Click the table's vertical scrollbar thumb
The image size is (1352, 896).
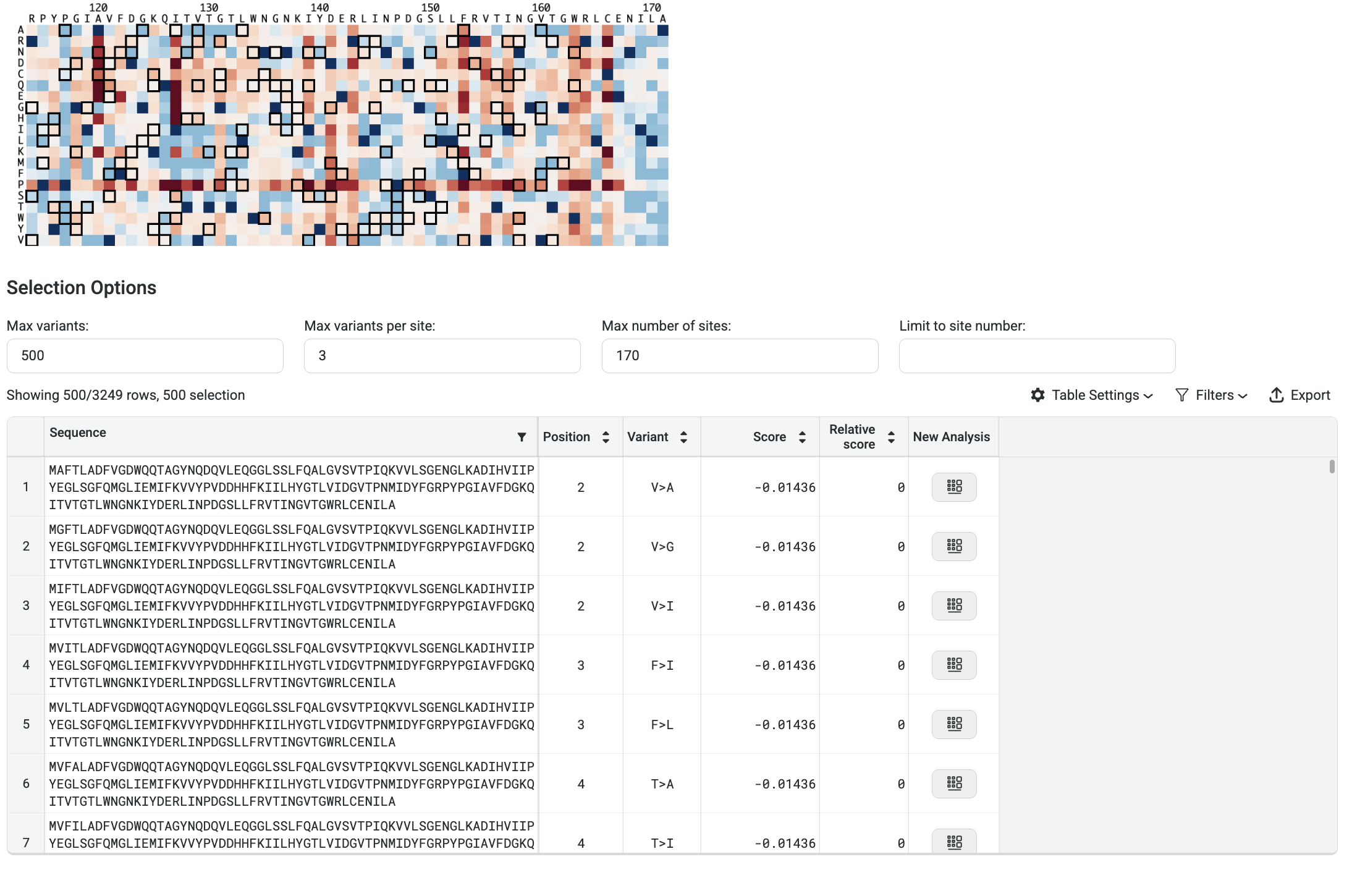tap(1332, 467)
